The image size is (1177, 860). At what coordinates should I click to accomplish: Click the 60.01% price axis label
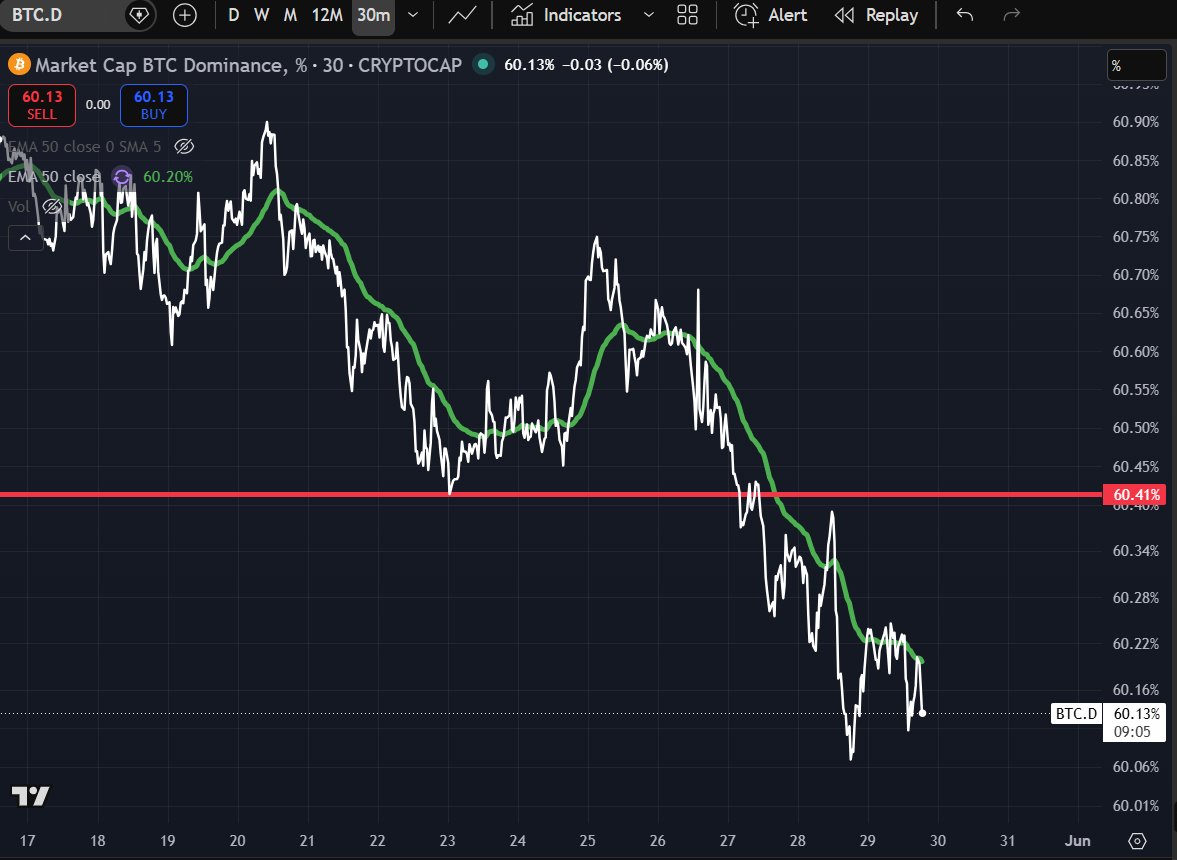[x=1136, y=805]
